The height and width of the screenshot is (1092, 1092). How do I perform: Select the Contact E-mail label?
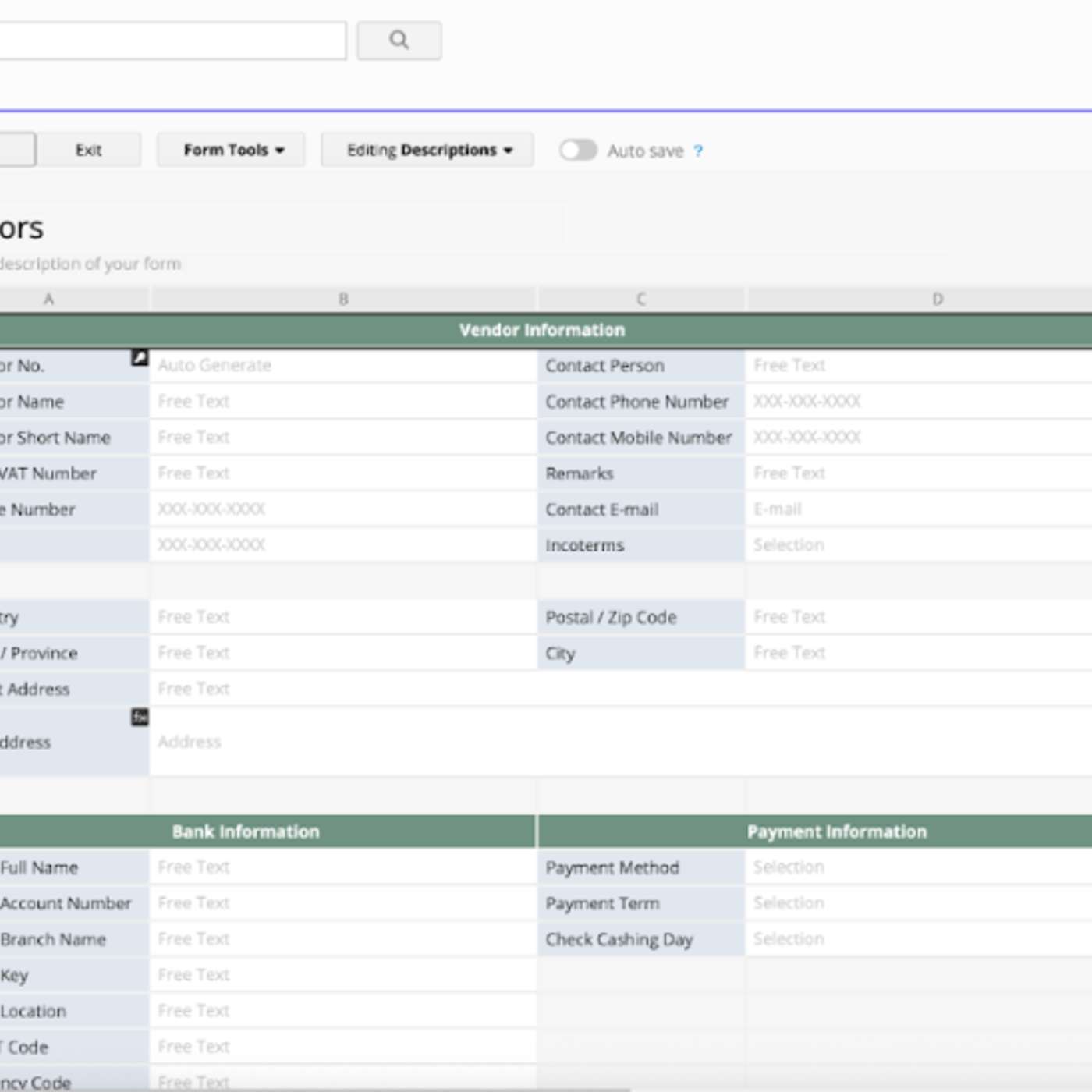coord(641,509)
